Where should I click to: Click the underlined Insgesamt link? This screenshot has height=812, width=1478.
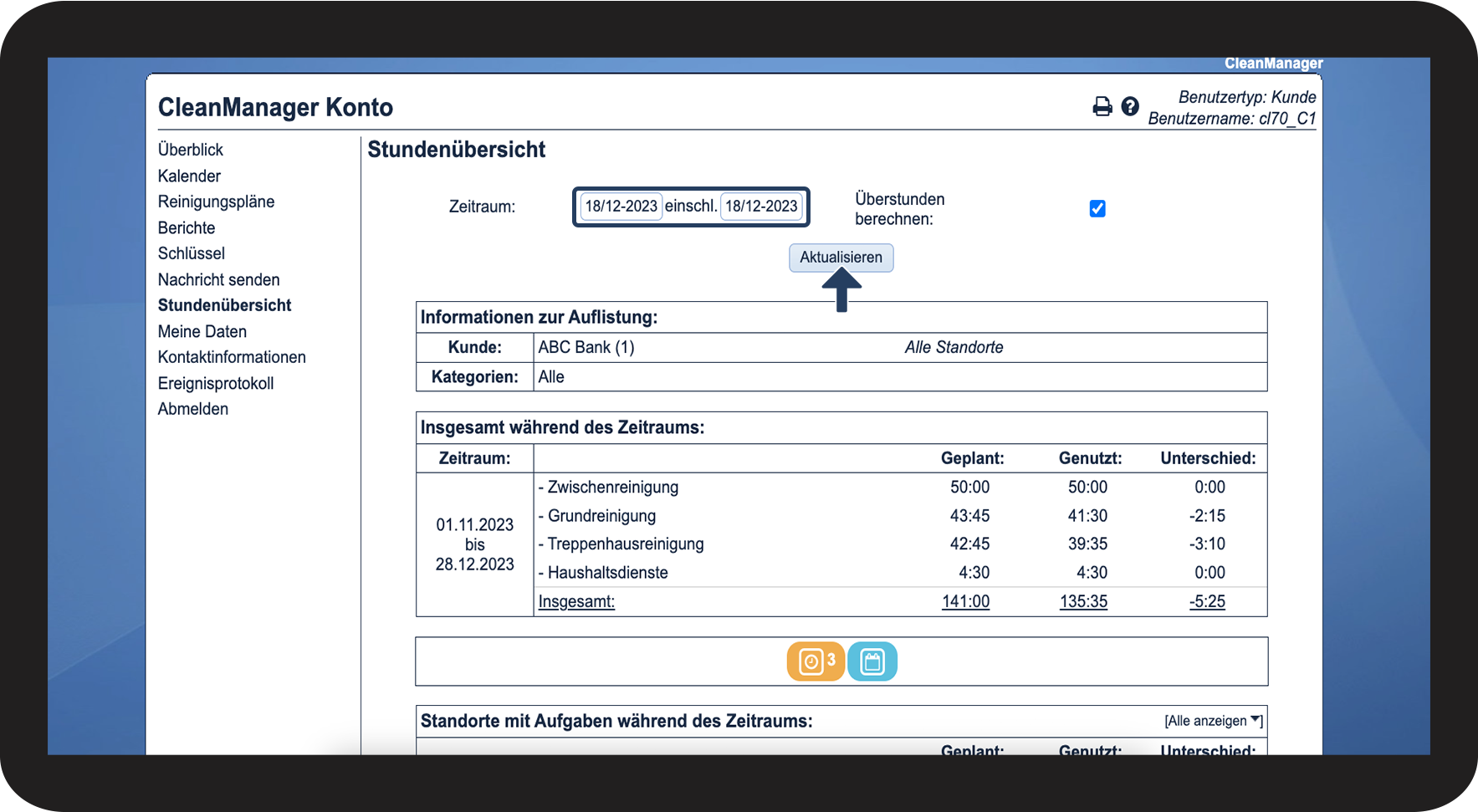tap(576, 601)
